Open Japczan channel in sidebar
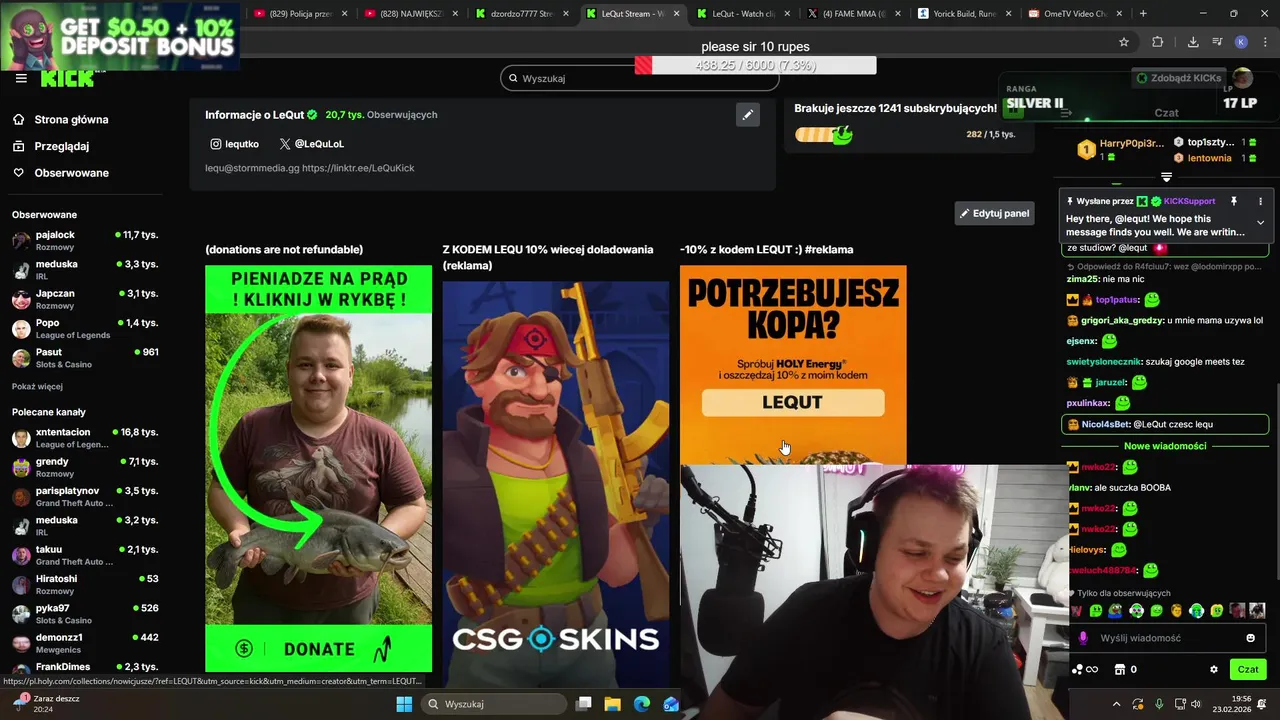 coord(85,299)
